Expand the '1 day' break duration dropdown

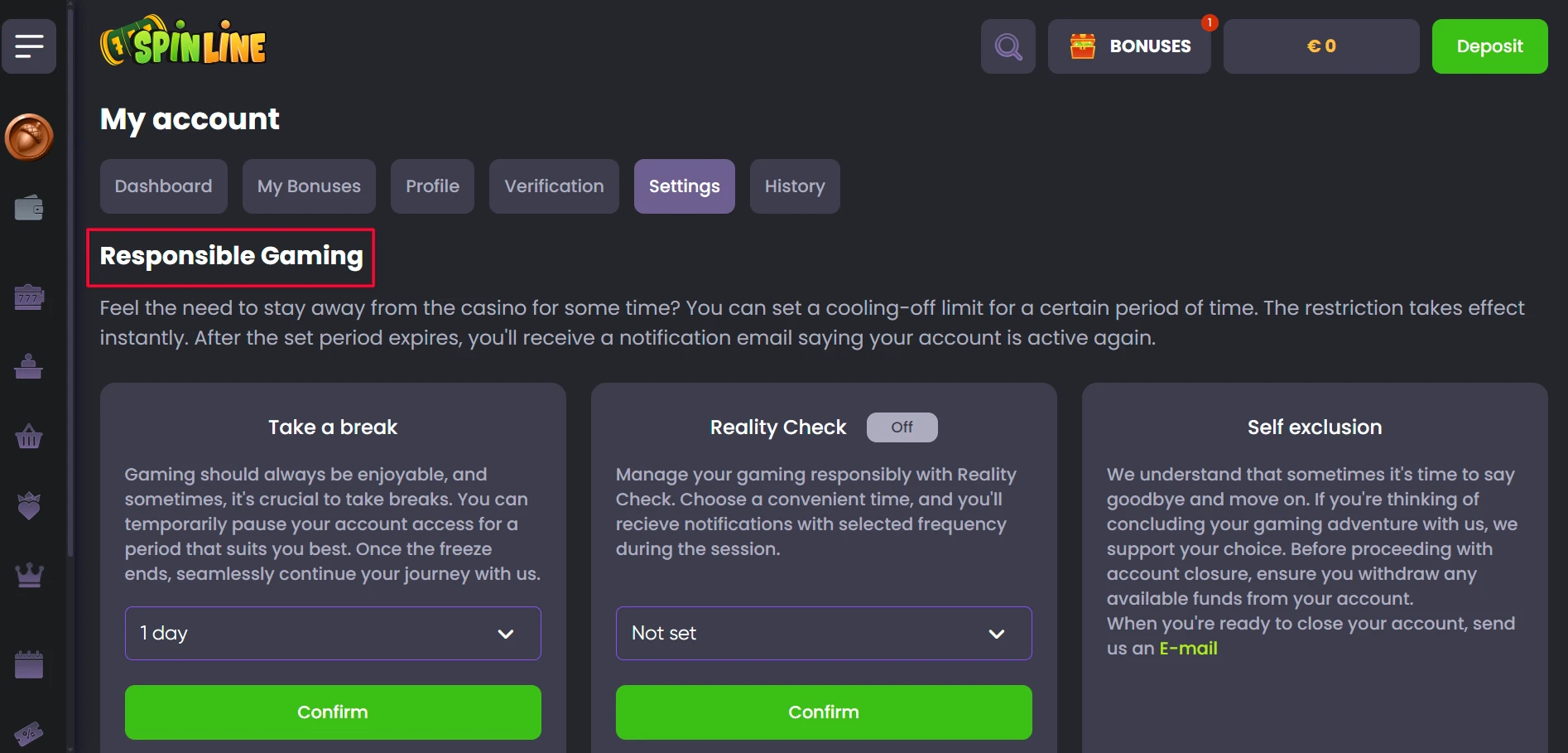(x=333, y=634)
